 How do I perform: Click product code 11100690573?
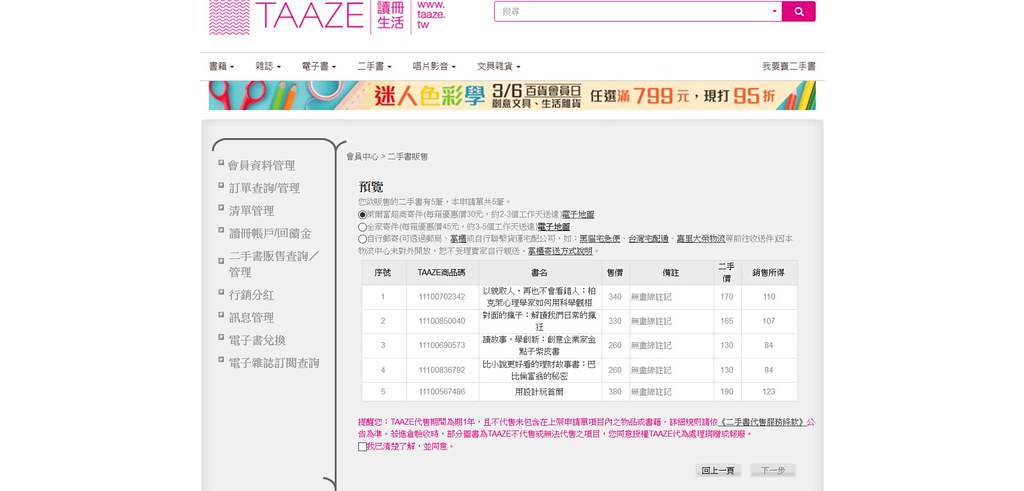coord(441,345)
